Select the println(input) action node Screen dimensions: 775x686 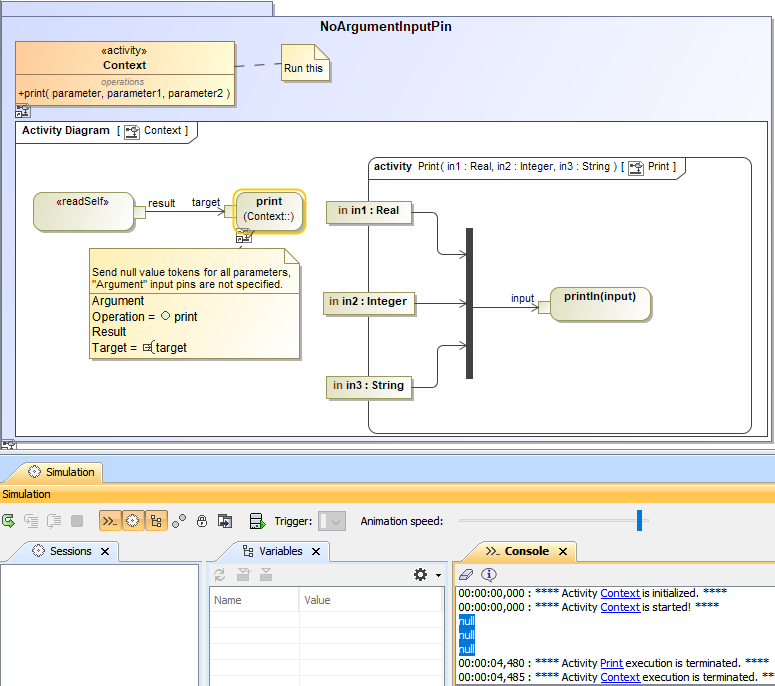click(600, 304)
